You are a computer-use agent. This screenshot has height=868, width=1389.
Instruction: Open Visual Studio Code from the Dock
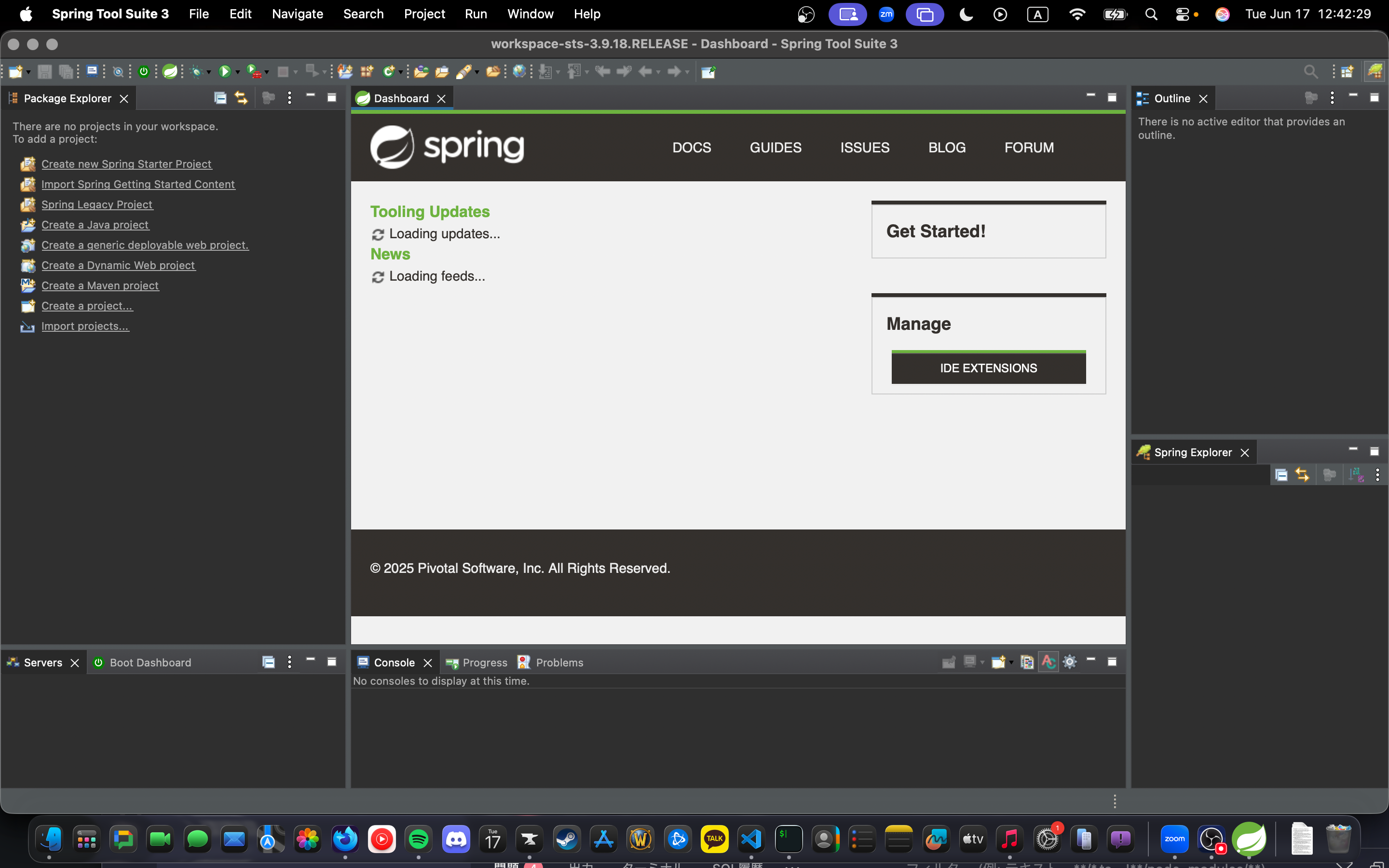[x=751, y=839]
